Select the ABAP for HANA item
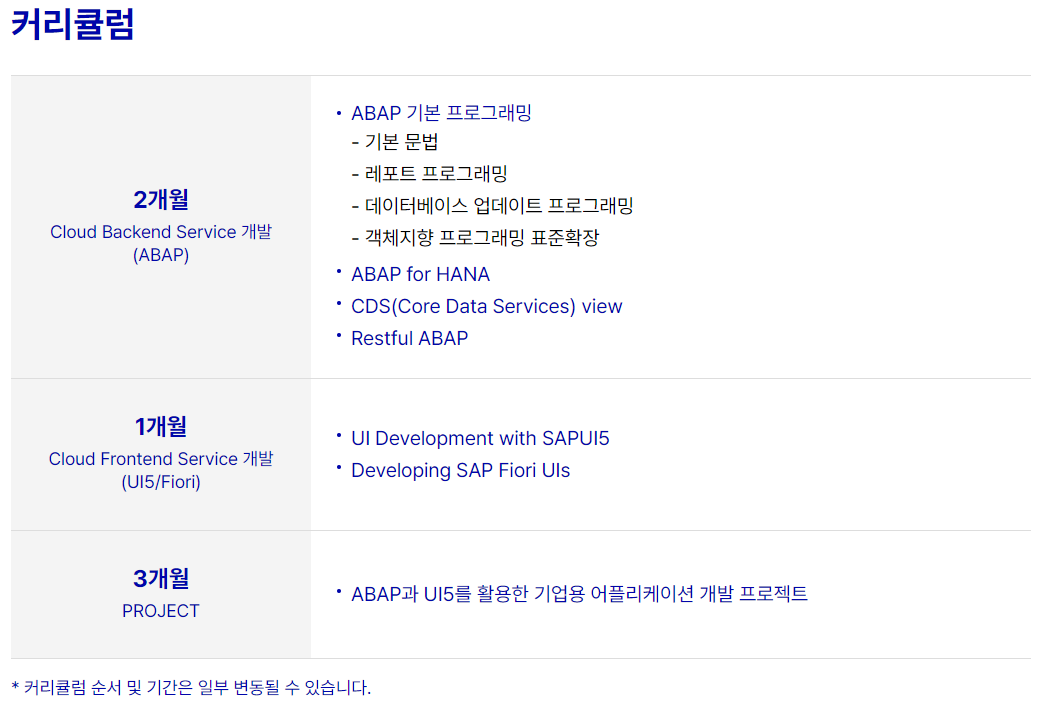 pos(420,274)
